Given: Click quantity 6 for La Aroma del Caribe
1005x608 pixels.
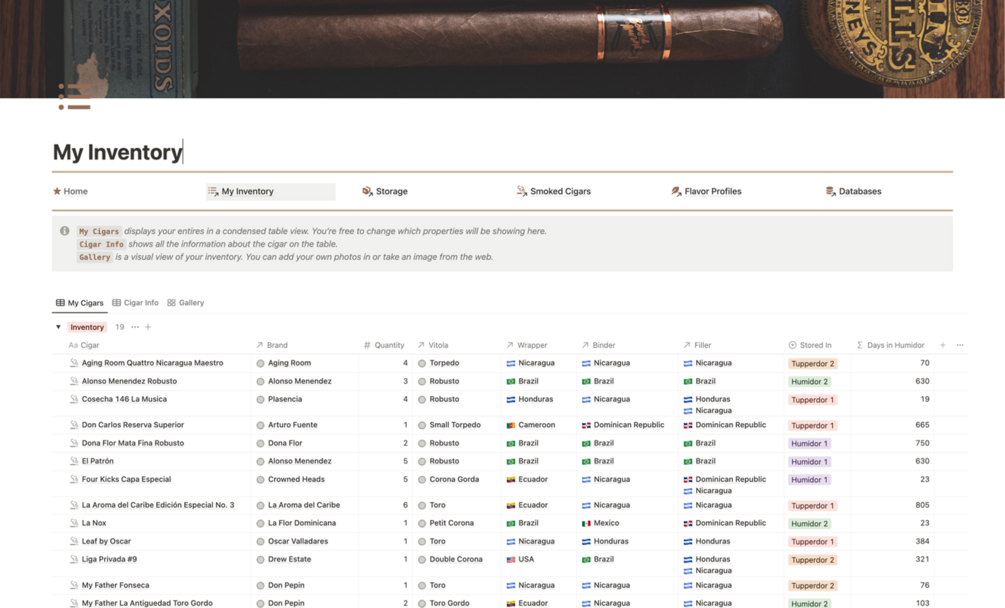Looking at the screenshot, I should (x=405, y=505).
